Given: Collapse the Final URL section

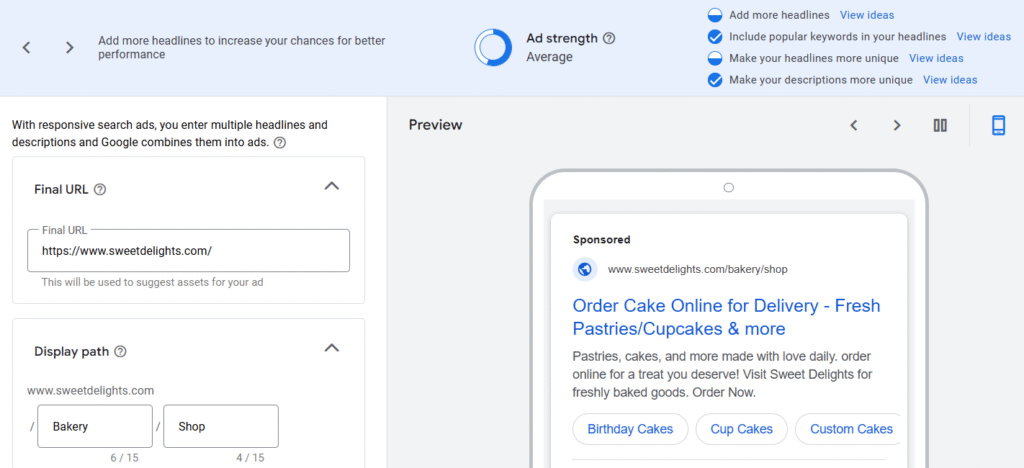Looking at the screenshot, I should pos(332,186).
